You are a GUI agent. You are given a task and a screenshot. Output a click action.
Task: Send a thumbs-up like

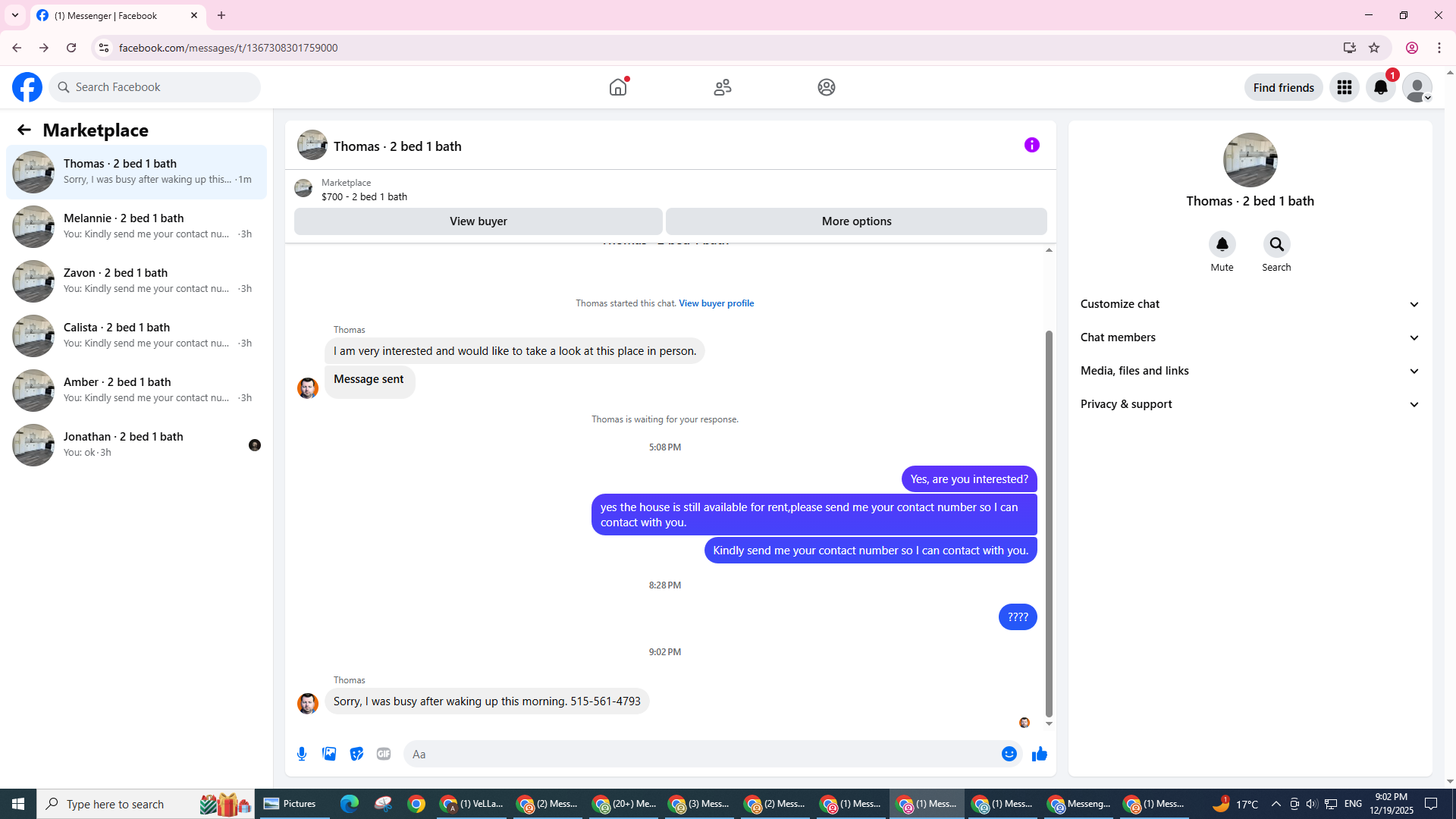(x=1039, y=754)
